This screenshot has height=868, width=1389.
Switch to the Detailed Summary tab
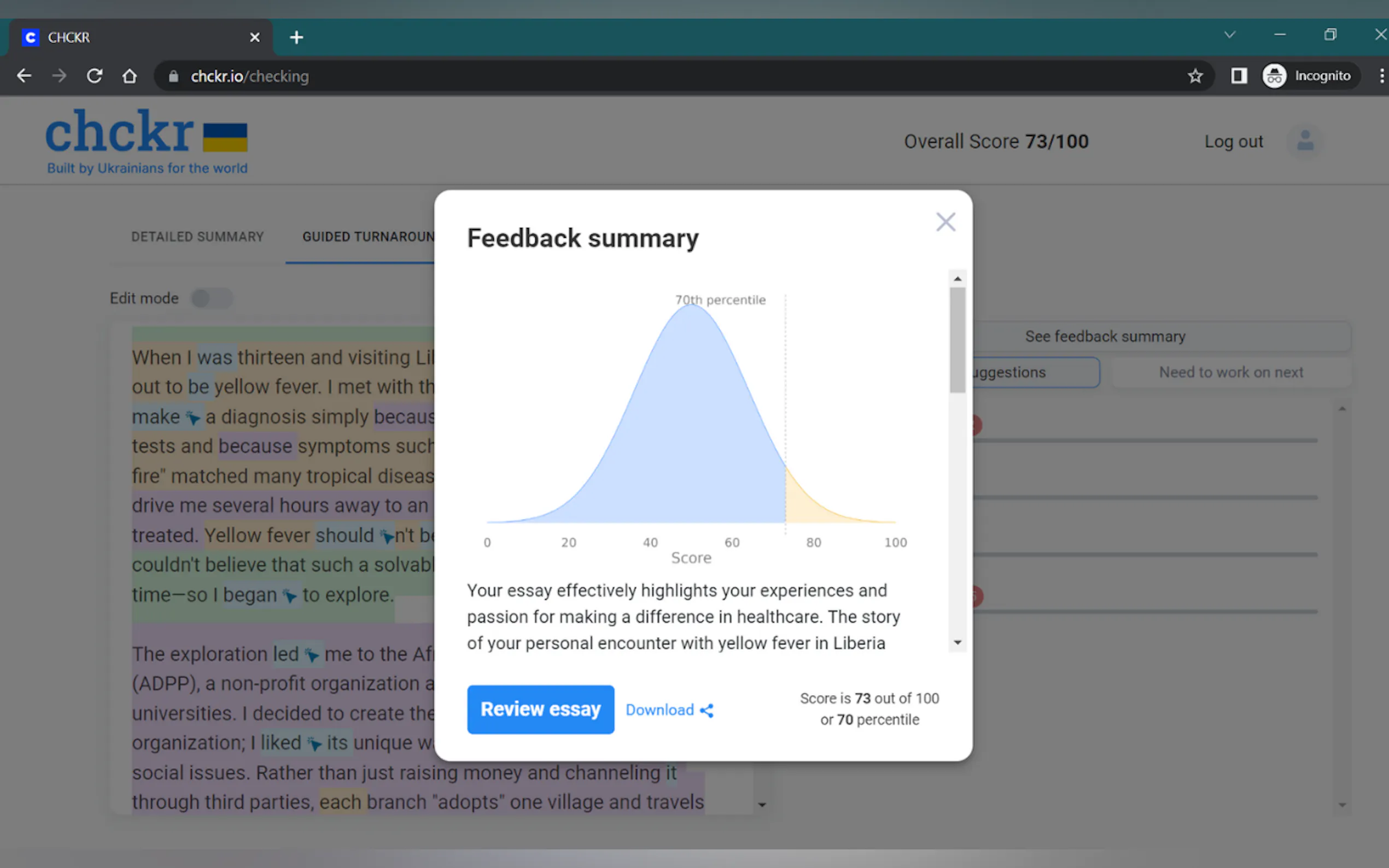click(x=197, y=237)
